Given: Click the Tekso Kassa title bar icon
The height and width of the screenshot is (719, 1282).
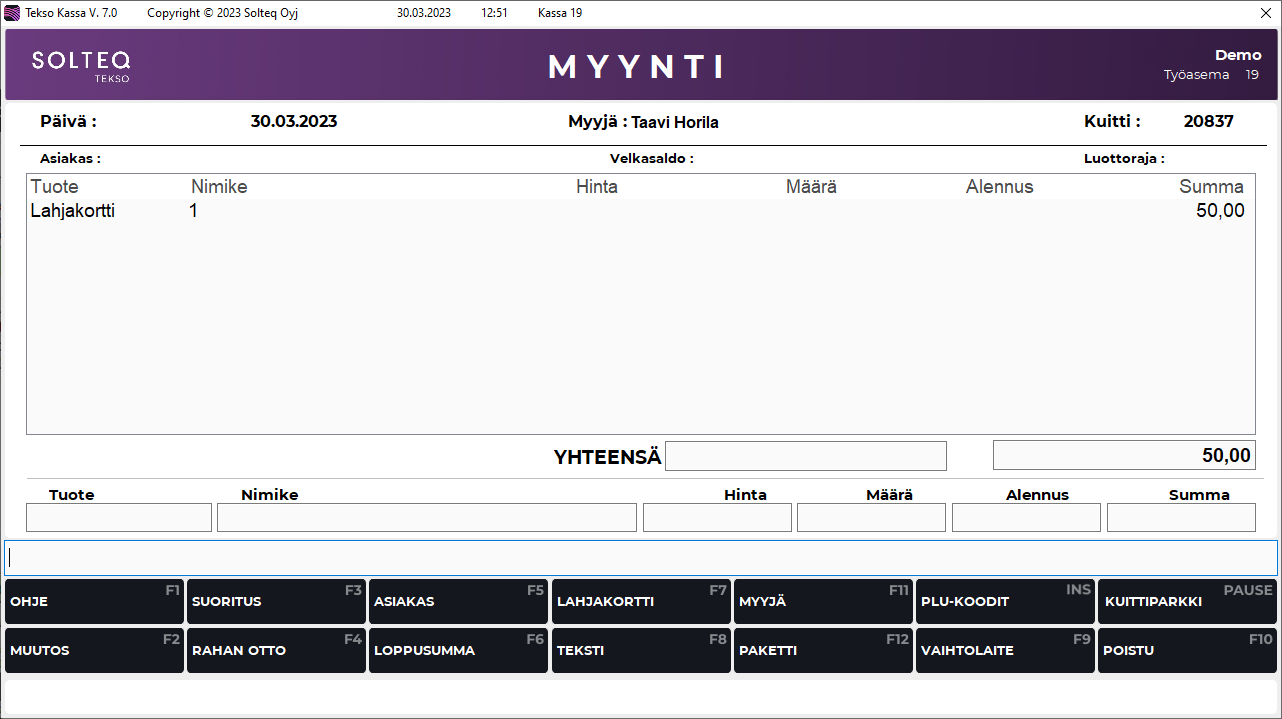Looking at the screenshot, I should [x=12, y=13].
